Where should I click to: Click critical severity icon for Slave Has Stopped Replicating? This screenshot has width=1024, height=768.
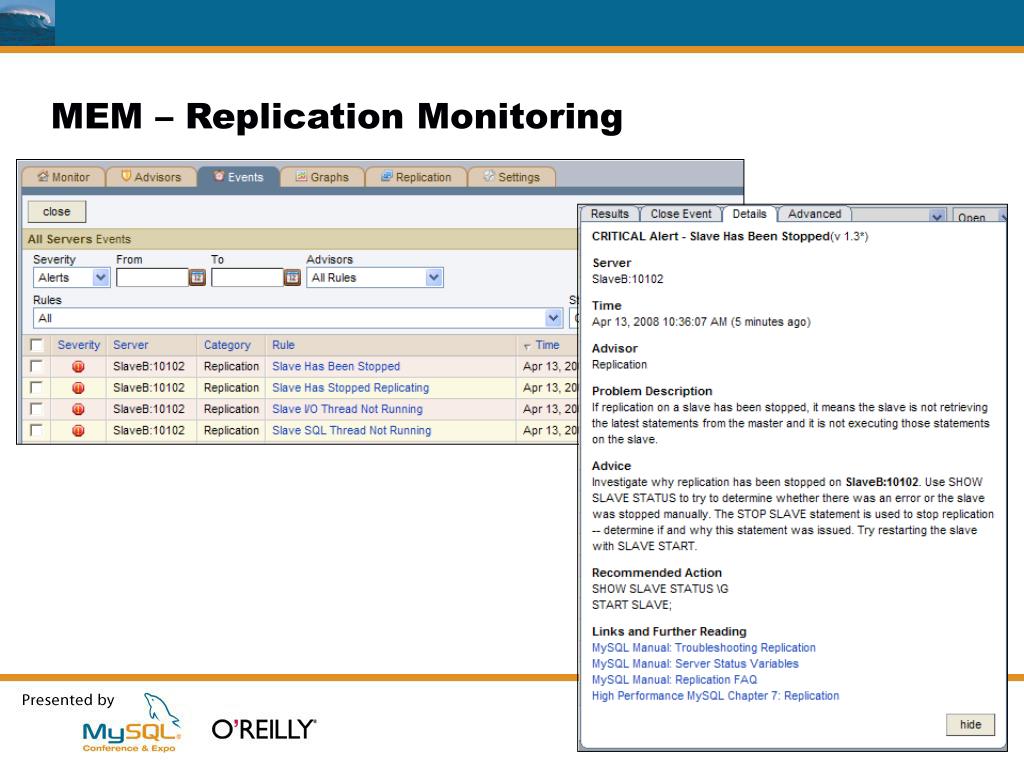point(78,388)
